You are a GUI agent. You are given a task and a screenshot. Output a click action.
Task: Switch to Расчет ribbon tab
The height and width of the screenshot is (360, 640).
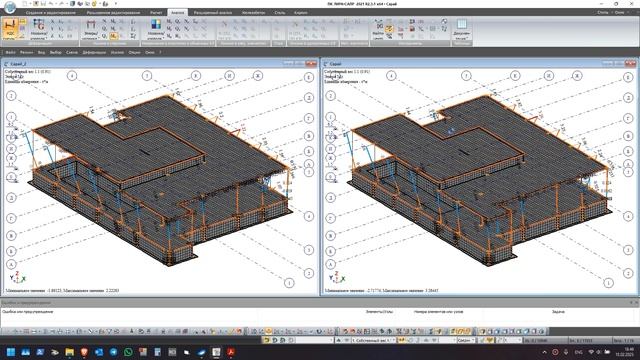pos(156,13)
